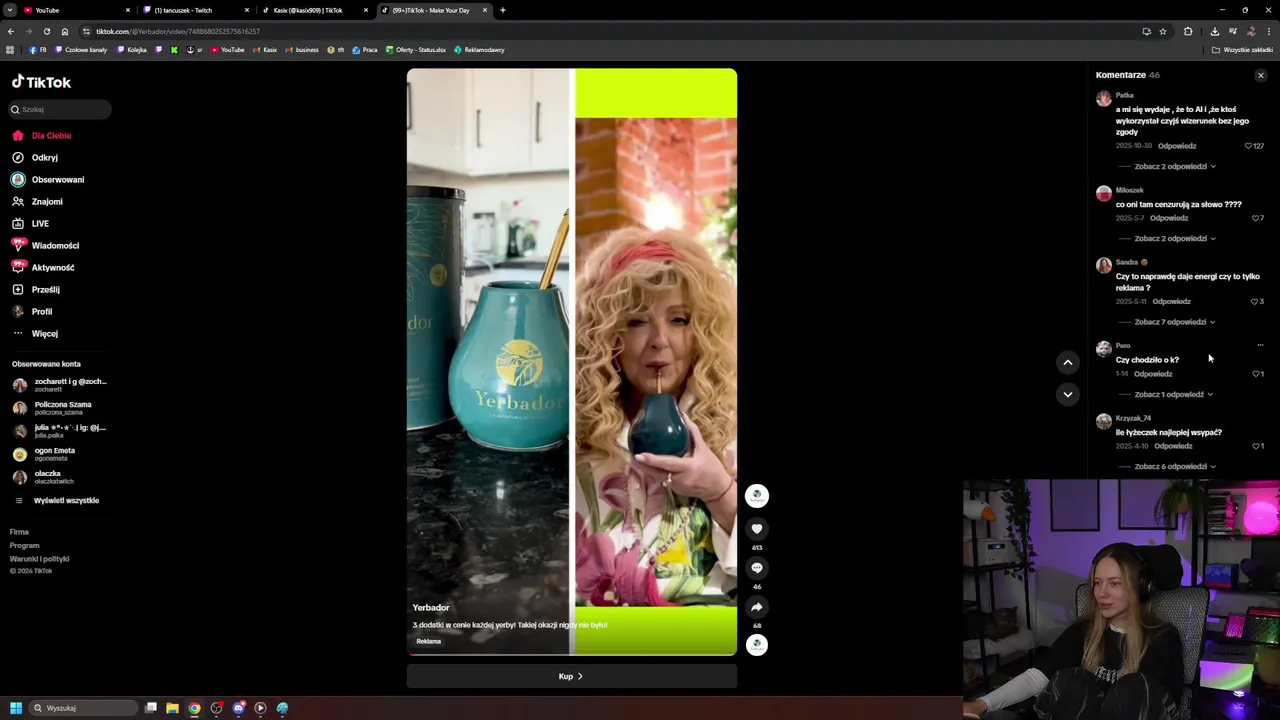
Task: Like Krzyzak_74's comment heart
Action: [x=1256, y=446]
